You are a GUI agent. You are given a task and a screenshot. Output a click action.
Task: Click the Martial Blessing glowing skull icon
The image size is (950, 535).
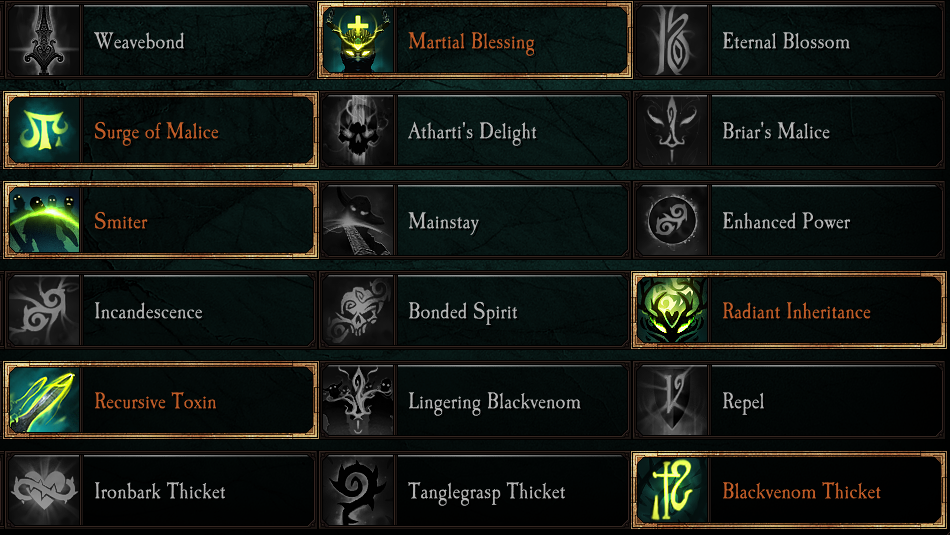tap(358, 41)
